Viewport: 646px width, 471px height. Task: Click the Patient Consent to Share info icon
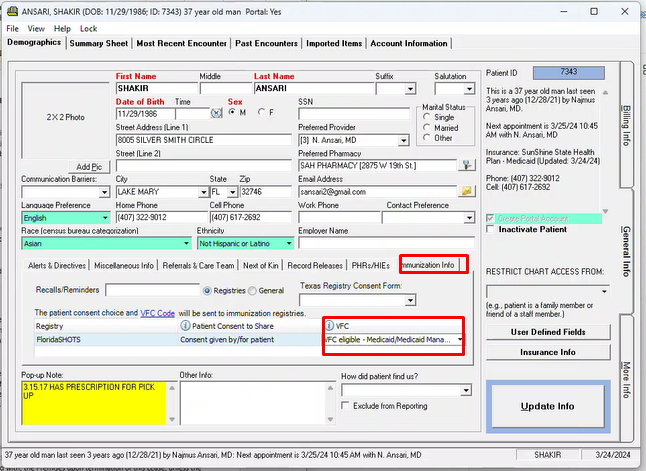pyautogui.click(x=185, y=326)
